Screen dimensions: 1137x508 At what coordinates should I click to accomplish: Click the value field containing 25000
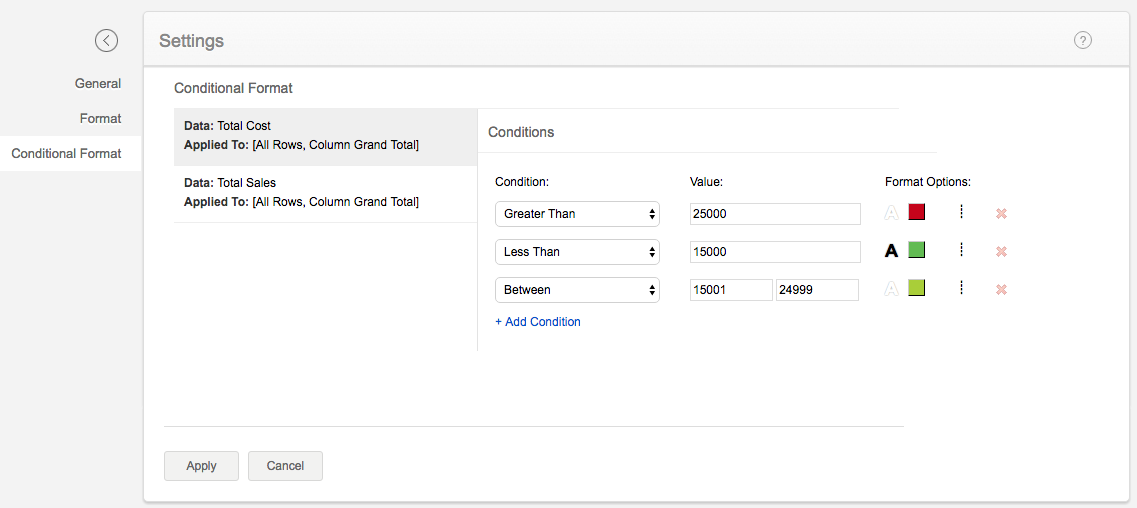(775, 214)
